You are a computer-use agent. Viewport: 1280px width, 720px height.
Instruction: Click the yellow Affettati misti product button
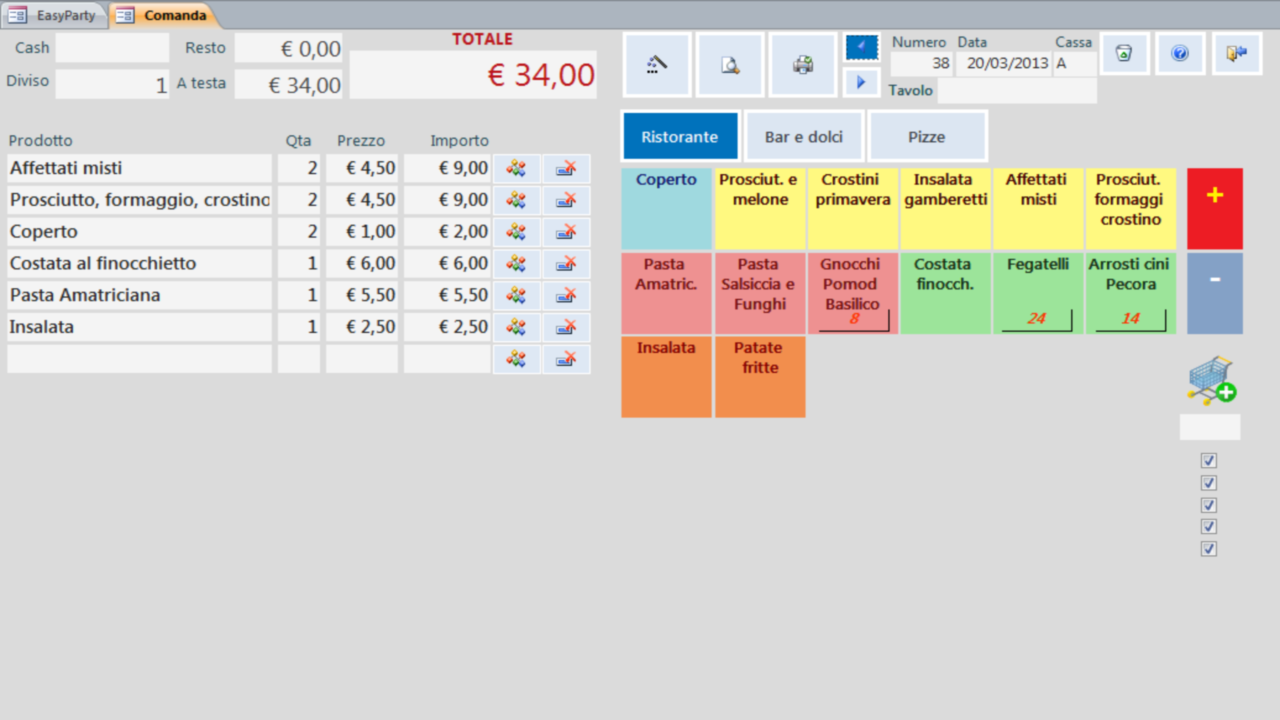tap(1039, 209)
